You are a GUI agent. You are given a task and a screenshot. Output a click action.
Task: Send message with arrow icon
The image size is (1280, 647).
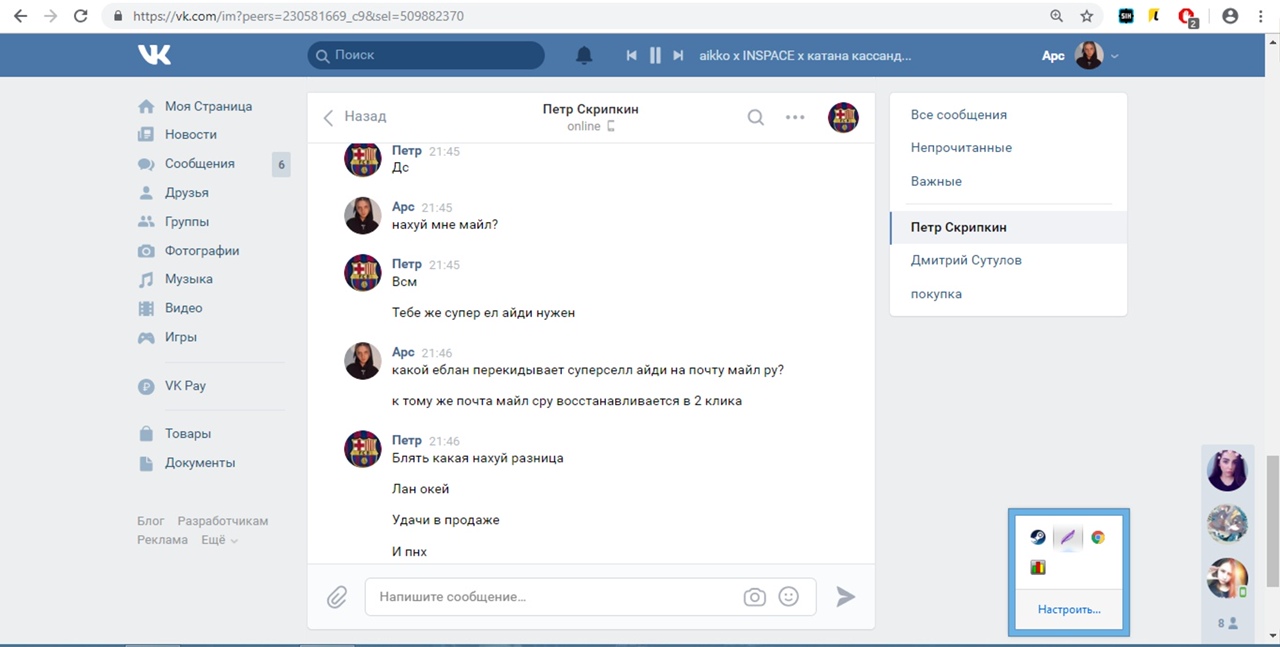(845, 597)
